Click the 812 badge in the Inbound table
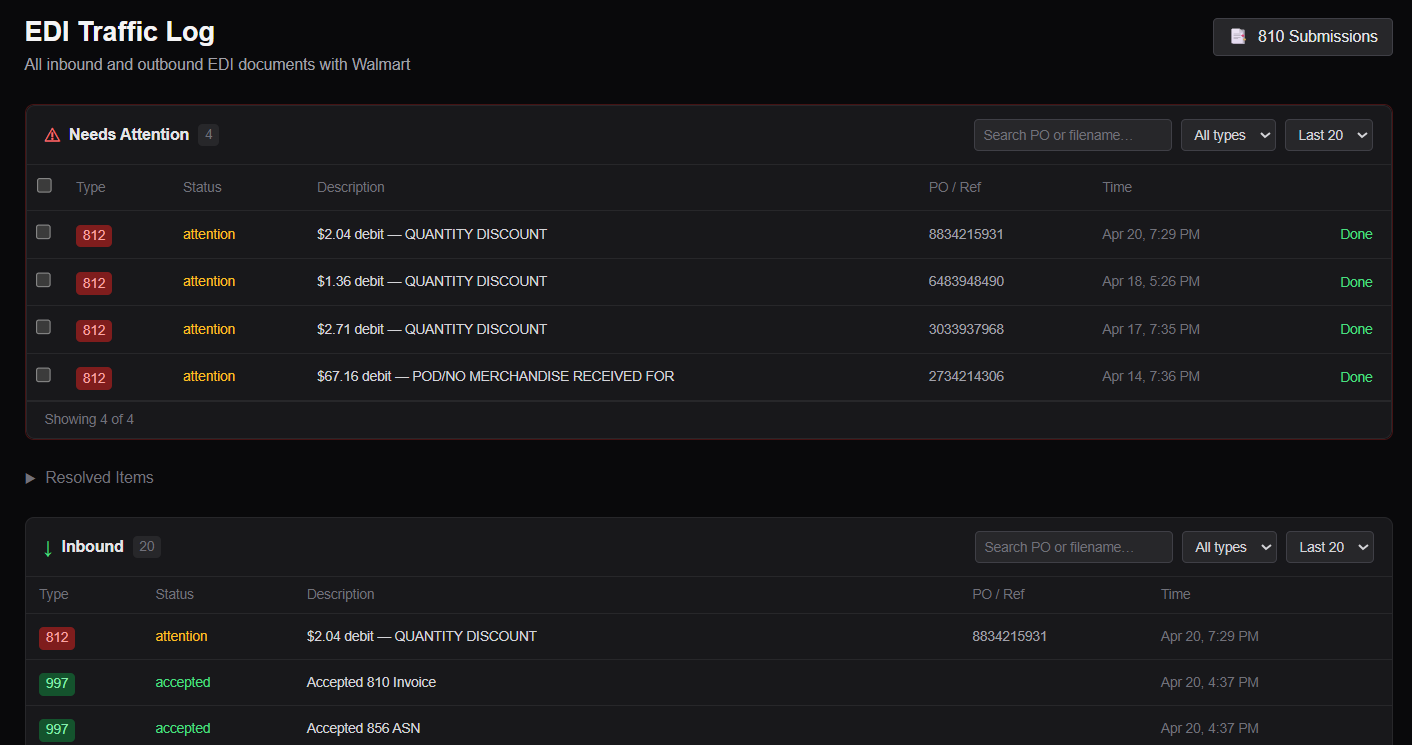Screen dimensions: 1412x745 [57, 637]
